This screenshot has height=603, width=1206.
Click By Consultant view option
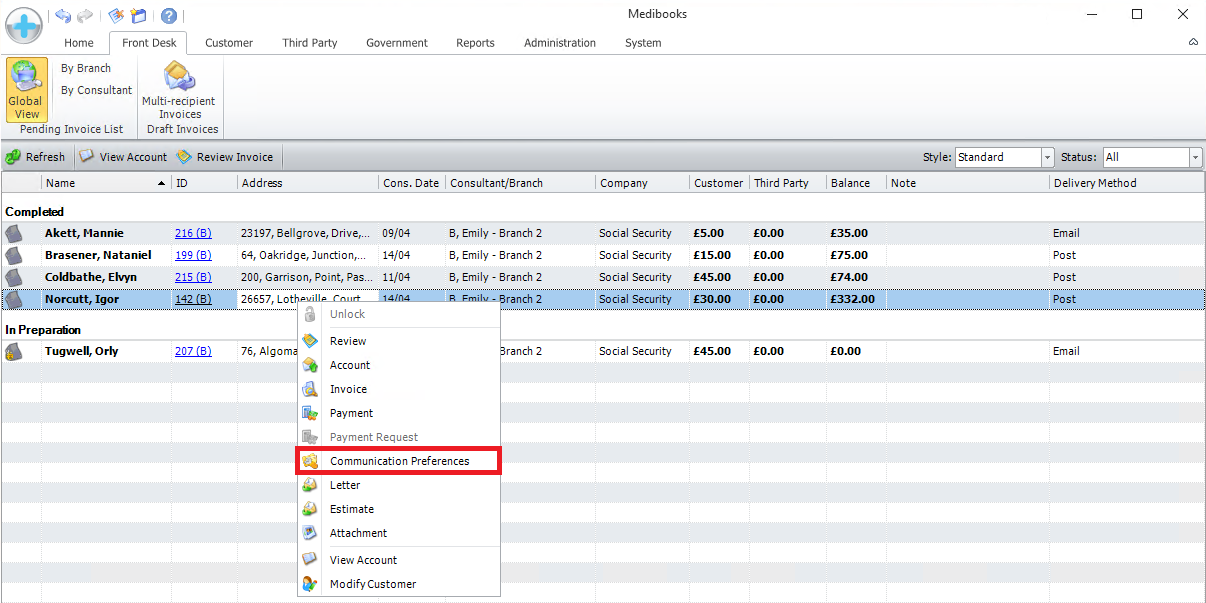pos(96,90)
